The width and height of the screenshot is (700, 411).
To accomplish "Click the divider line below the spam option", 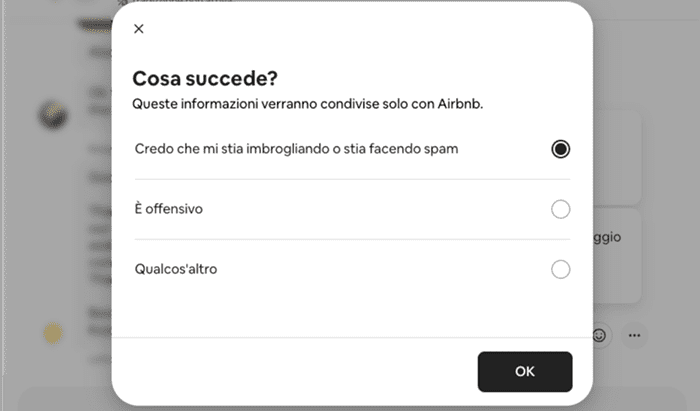I will point(352,179).
